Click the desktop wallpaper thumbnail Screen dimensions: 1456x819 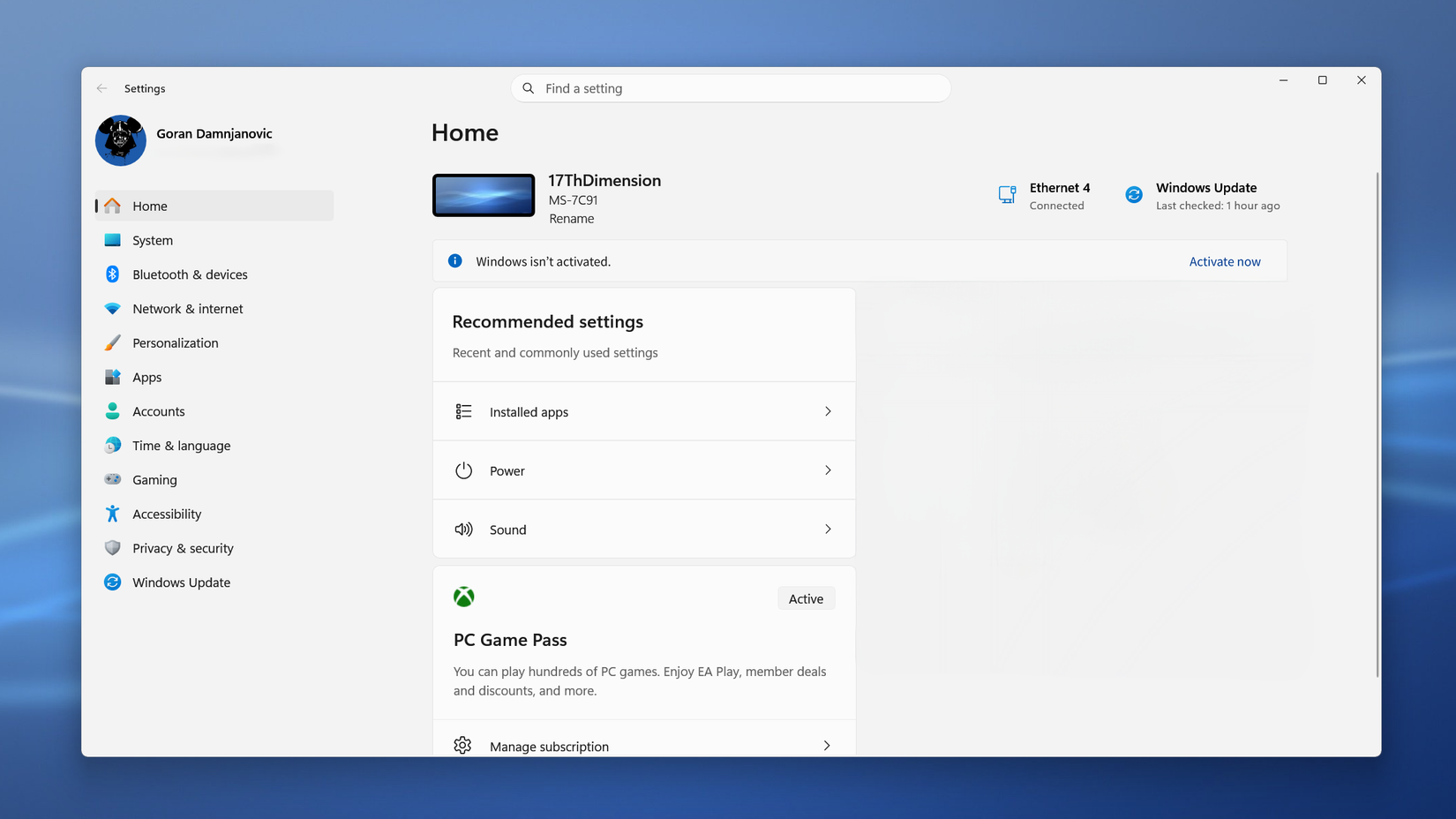click(x=484, y=195)
